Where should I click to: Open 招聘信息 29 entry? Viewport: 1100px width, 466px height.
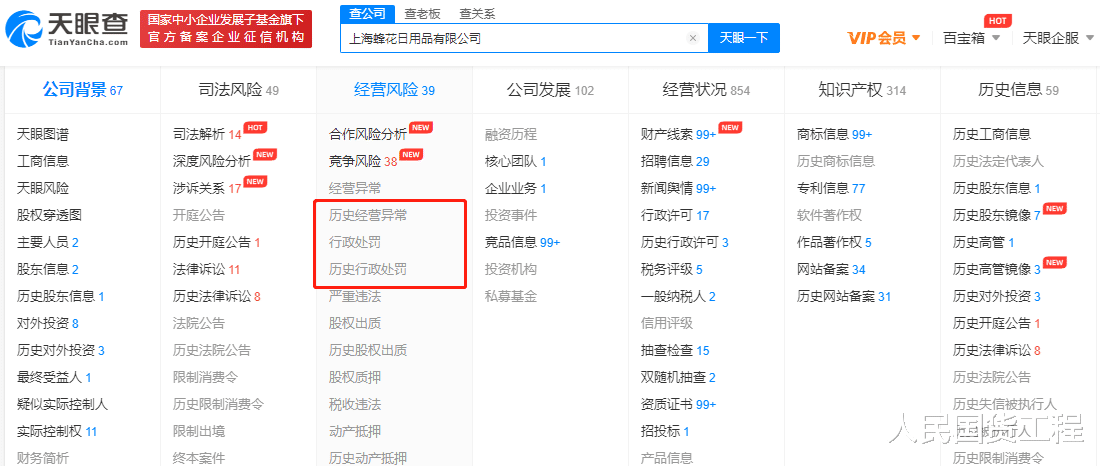[675, 161]
